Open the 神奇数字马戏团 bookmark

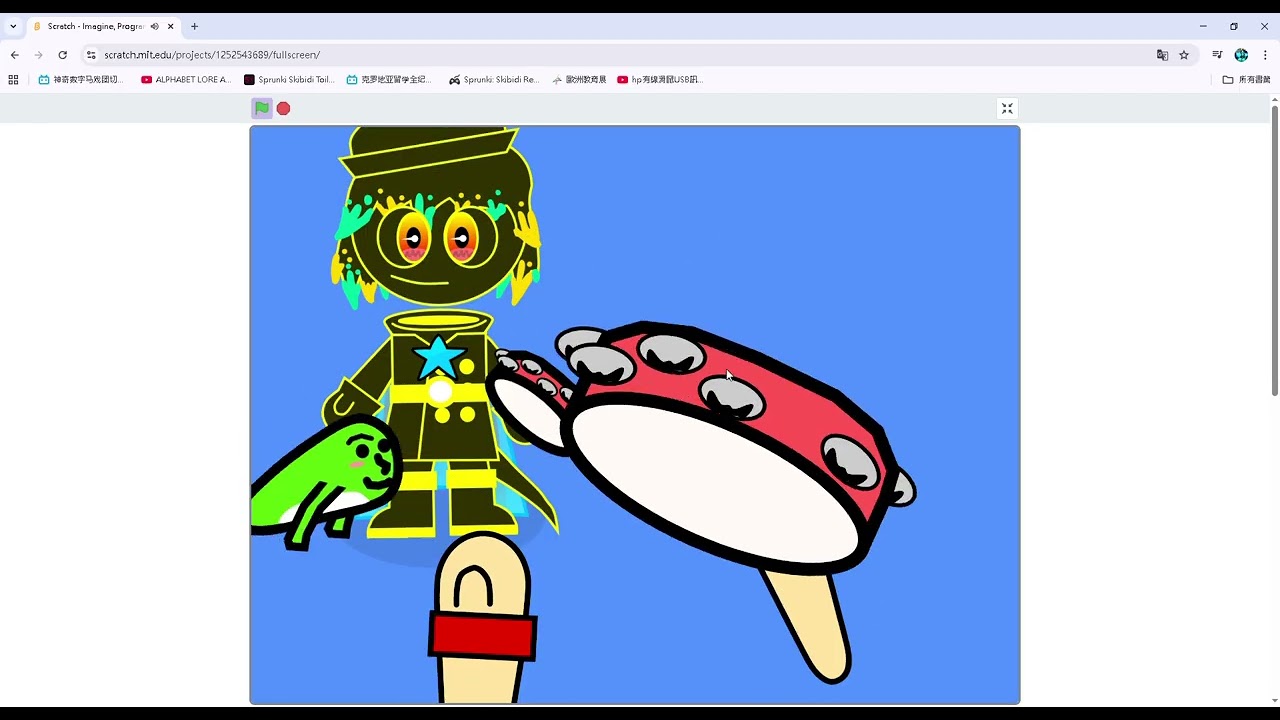coord(80,79)
